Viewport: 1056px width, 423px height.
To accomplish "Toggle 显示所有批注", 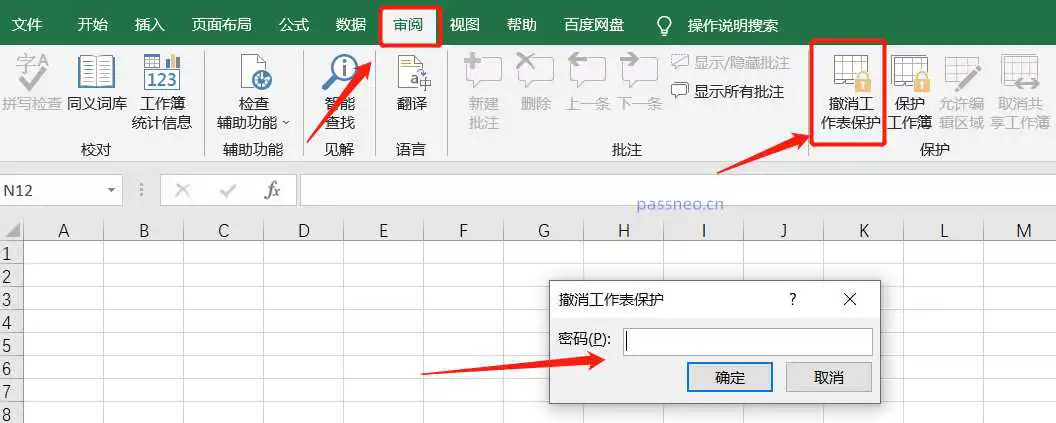I will (x=727, y=91).
